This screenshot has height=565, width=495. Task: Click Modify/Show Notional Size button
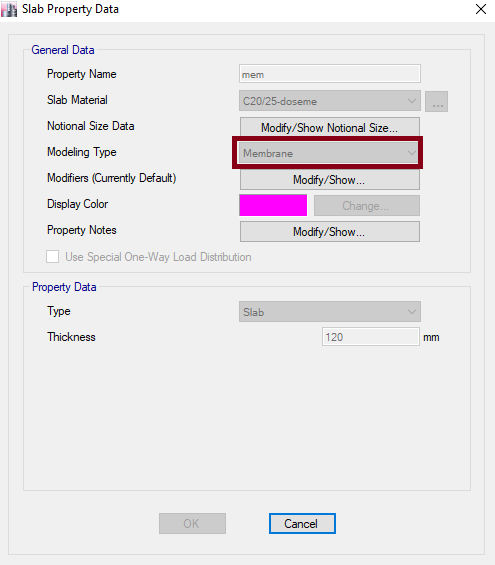pyautogui.click(x=330, y=128)
